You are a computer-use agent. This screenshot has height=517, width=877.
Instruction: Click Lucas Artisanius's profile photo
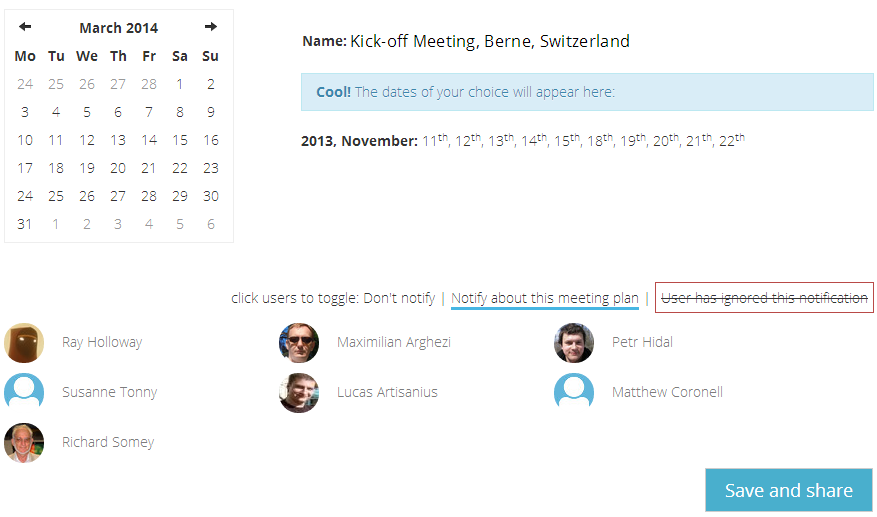click(x=299, y=393)
